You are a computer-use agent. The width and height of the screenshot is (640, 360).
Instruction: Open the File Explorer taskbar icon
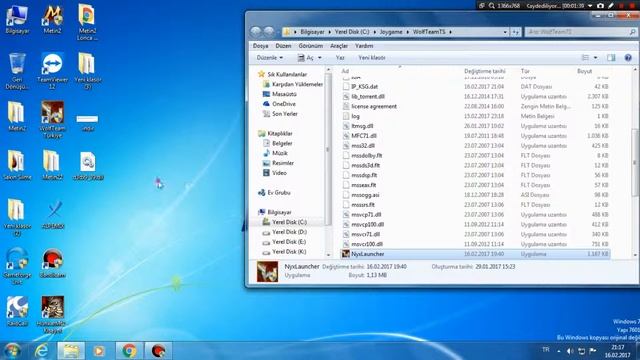coord(71,351)
